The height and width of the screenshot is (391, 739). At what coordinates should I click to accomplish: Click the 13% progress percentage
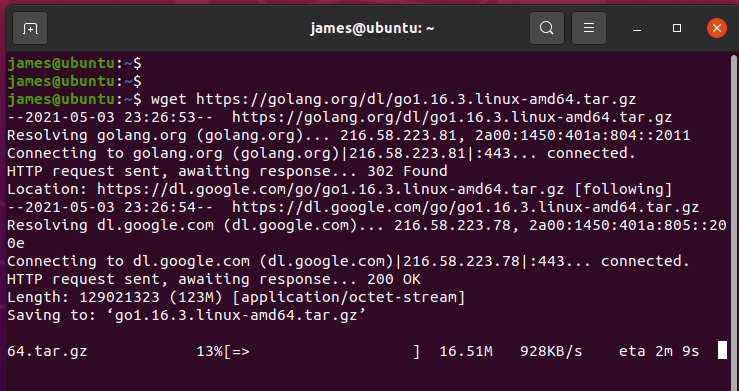209,351
